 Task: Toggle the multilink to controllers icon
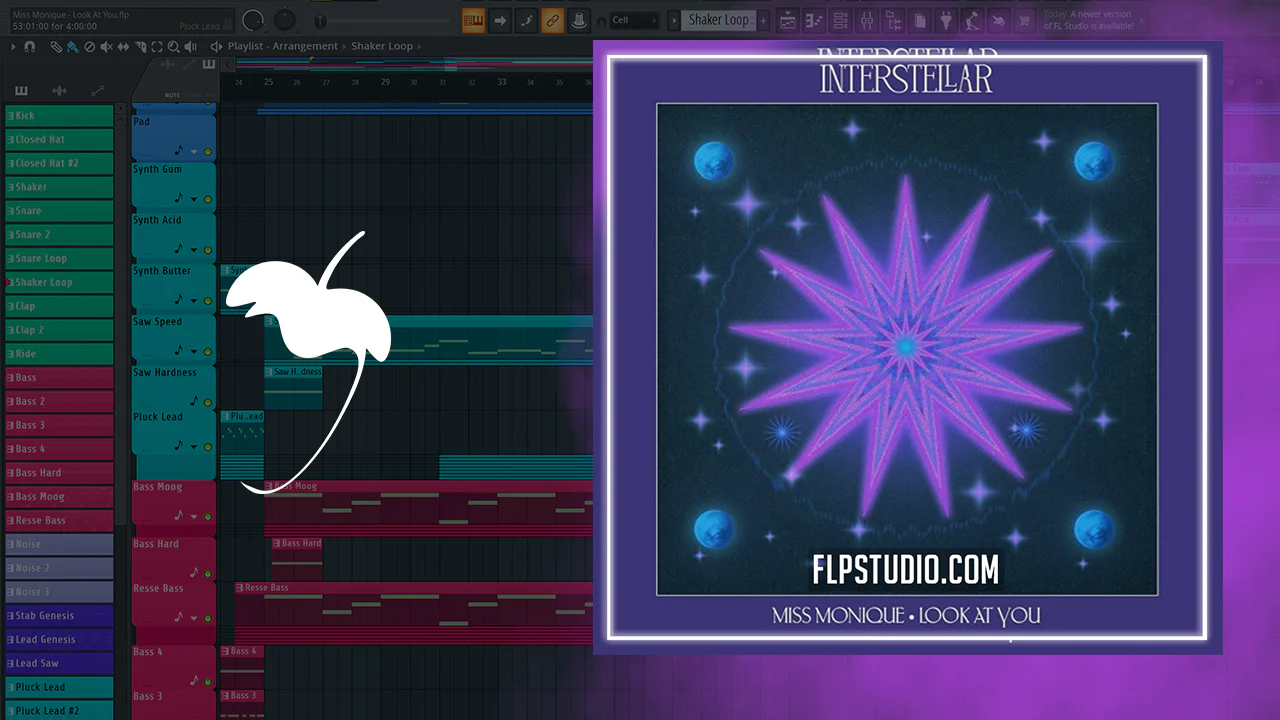click(552, 20)
